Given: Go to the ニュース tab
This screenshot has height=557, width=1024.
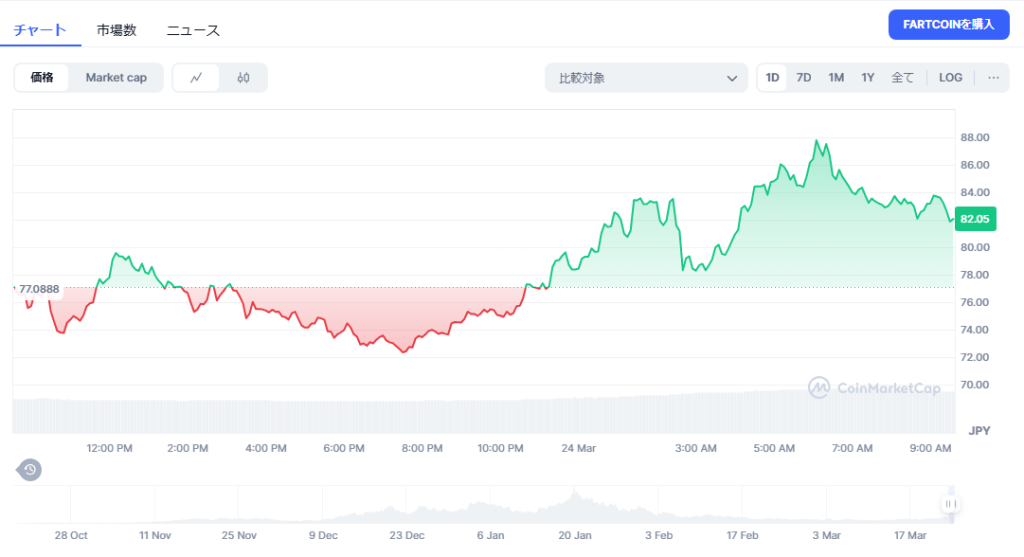Looking at the screenshot, I should (193, 30).
